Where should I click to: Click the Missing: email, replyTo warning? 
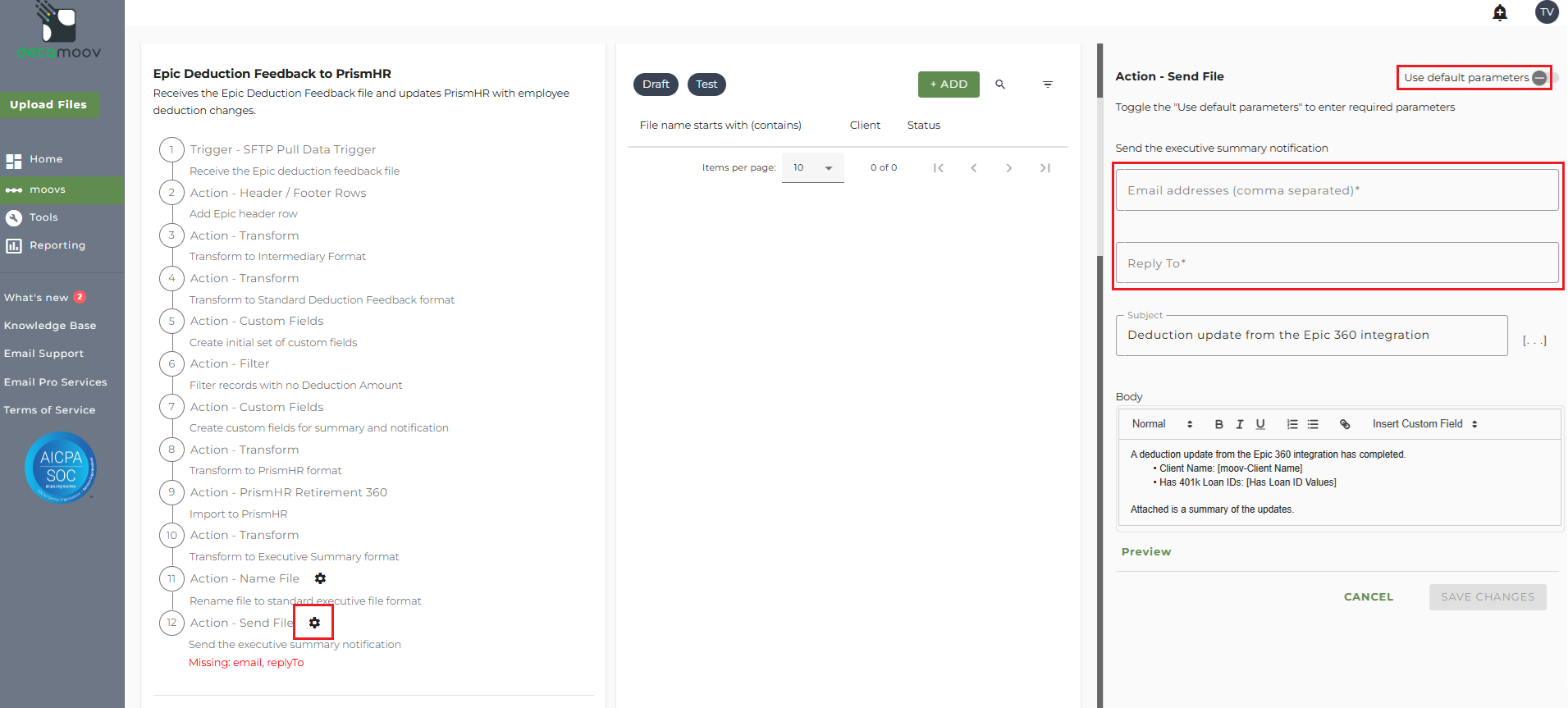coord(246,663)
